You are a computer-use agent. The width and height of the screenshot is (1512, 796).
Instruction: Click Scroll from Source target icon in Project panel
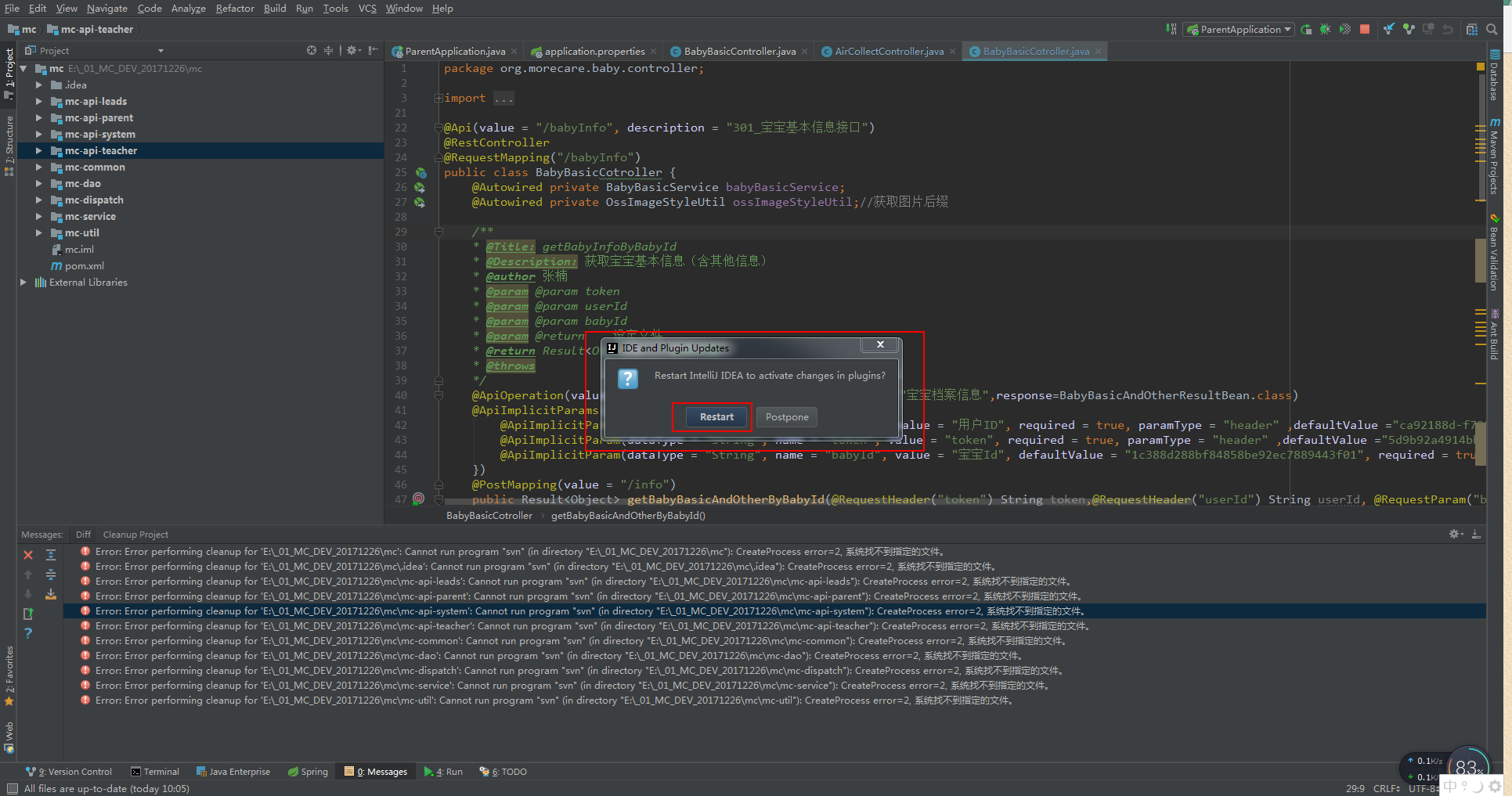click(x=312, y=50)
